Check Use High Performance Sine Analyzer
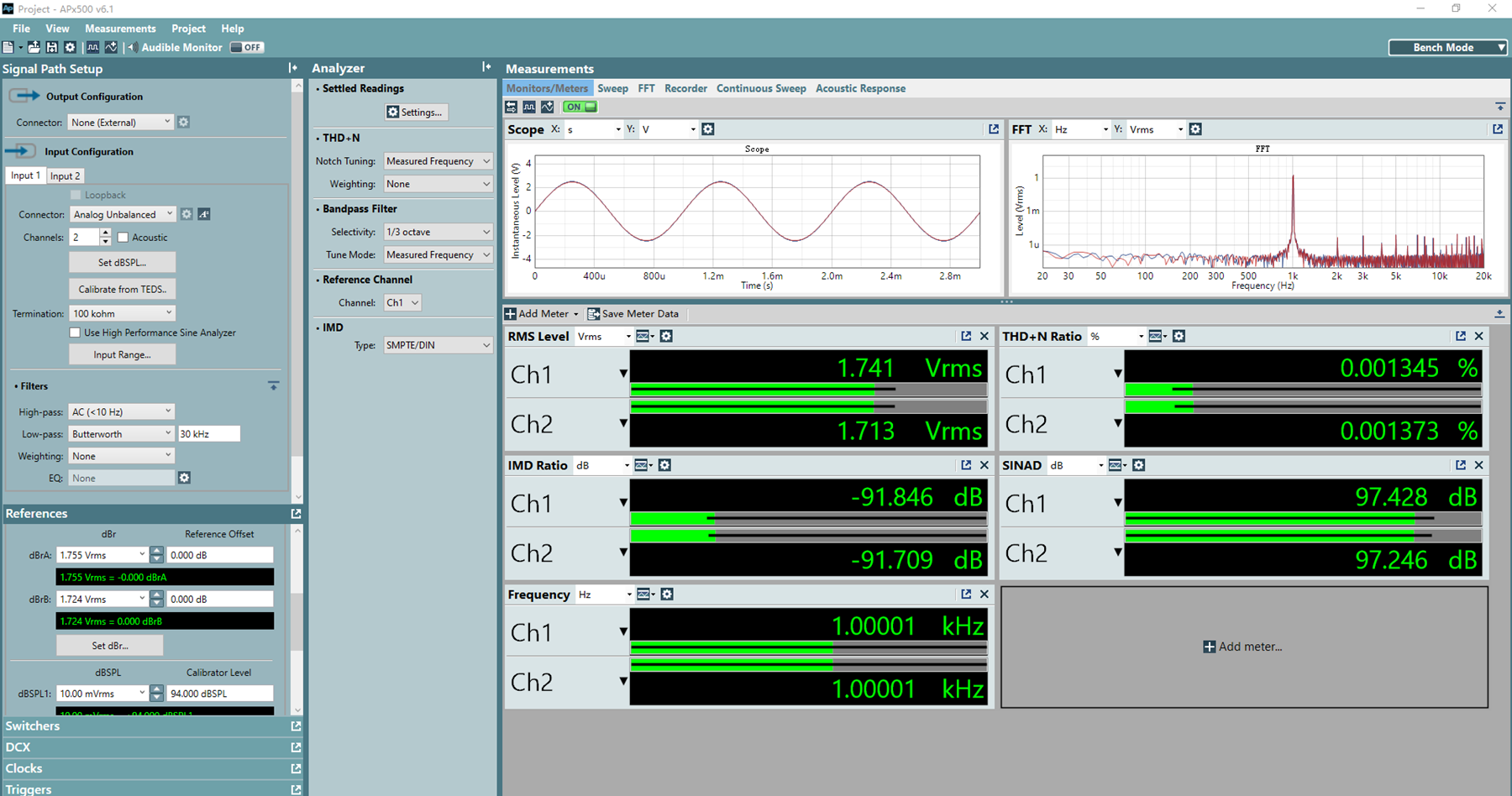This screenshot has width=1512, height=796. 75,333
